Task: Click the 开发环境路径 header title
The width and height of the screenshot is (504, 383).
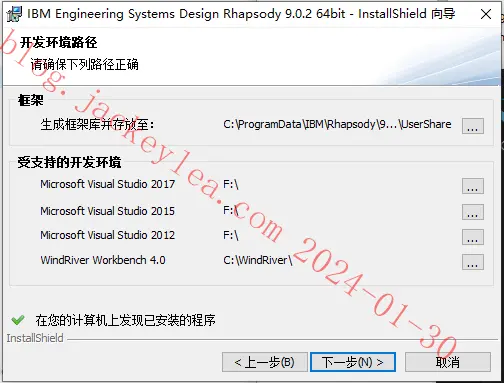Action: [x=58, y=42]
